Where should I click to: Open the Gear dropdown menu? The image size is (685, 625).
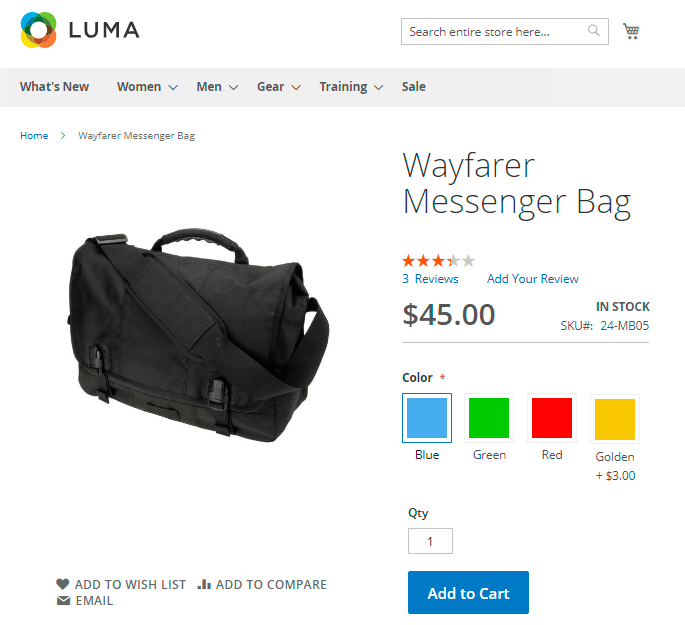[279, 87]
